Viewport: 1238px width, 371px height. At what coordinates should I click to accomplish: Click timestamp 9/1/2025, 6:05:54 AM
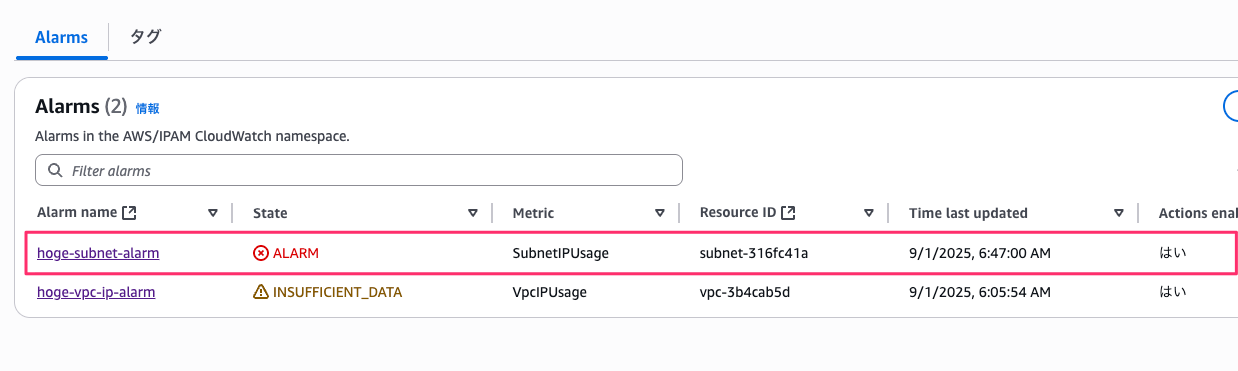tap(980, 292)
